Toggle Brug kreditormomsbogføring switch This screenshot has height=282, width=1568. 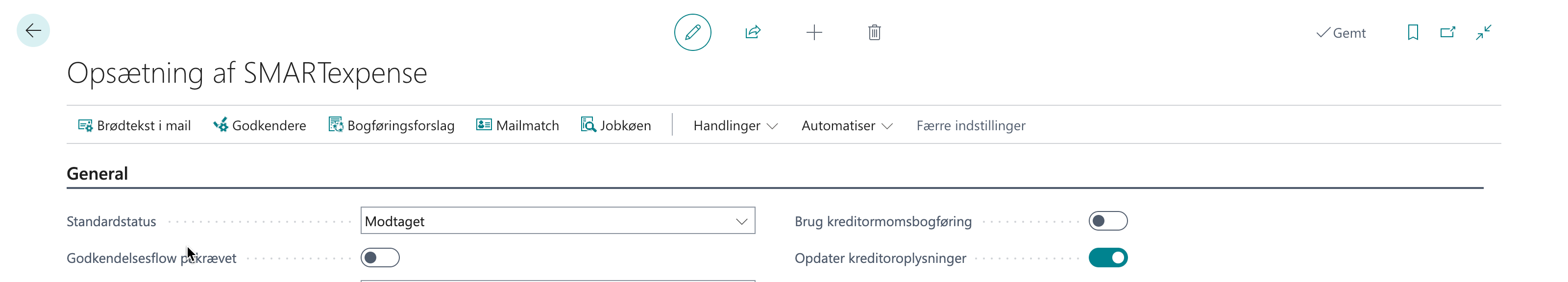click(1108, 221)
